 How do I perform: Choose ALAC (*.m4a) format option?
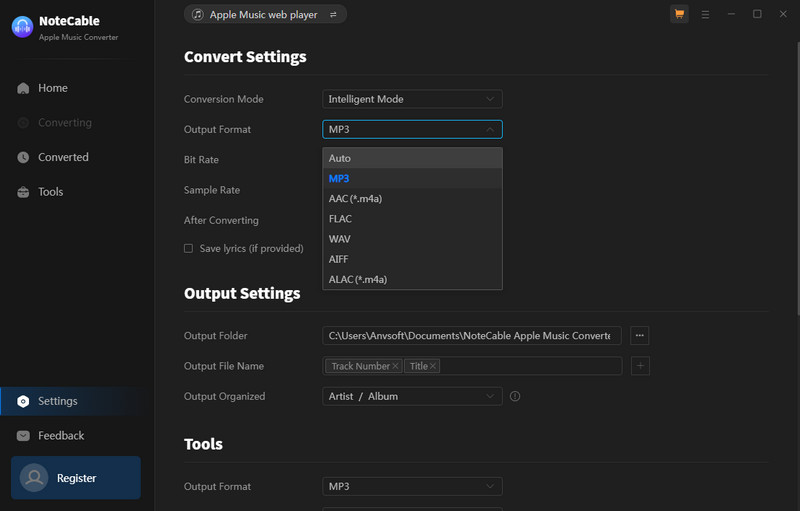pos(412,279)
